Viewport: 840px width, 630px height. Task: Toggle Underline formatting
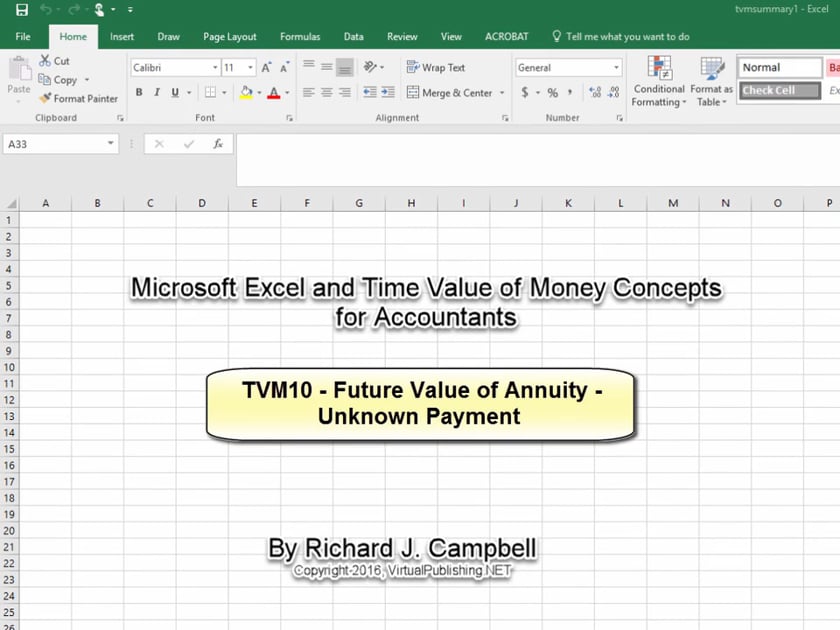(175, 92)
